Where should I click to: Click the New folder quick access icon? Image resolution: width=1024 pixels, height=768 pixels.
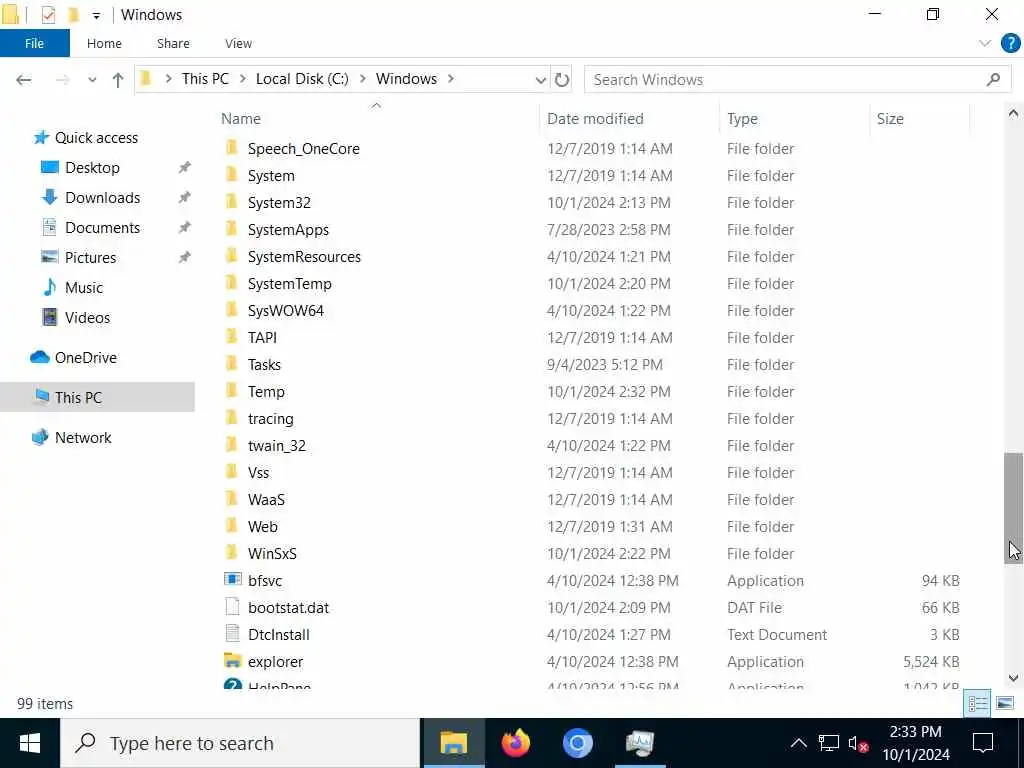click(x=72, y=14)
